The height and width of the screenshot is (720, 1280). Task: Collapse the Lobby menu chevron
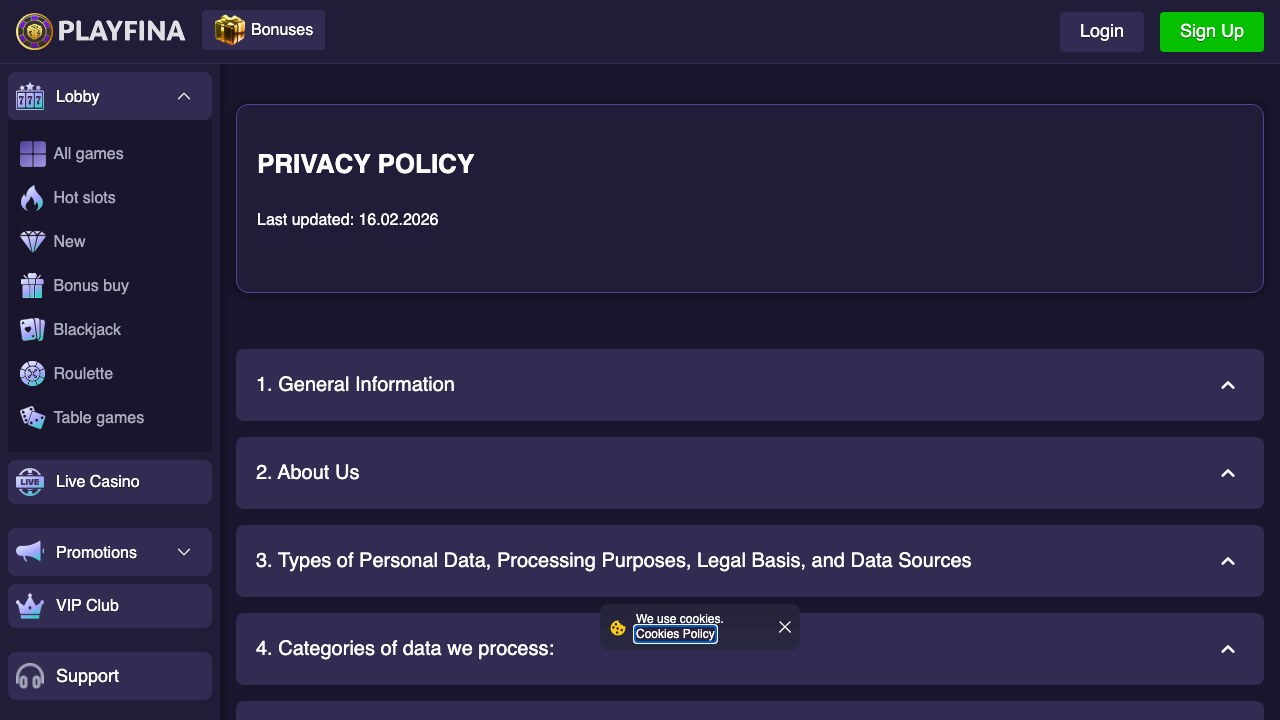[184, 96]
